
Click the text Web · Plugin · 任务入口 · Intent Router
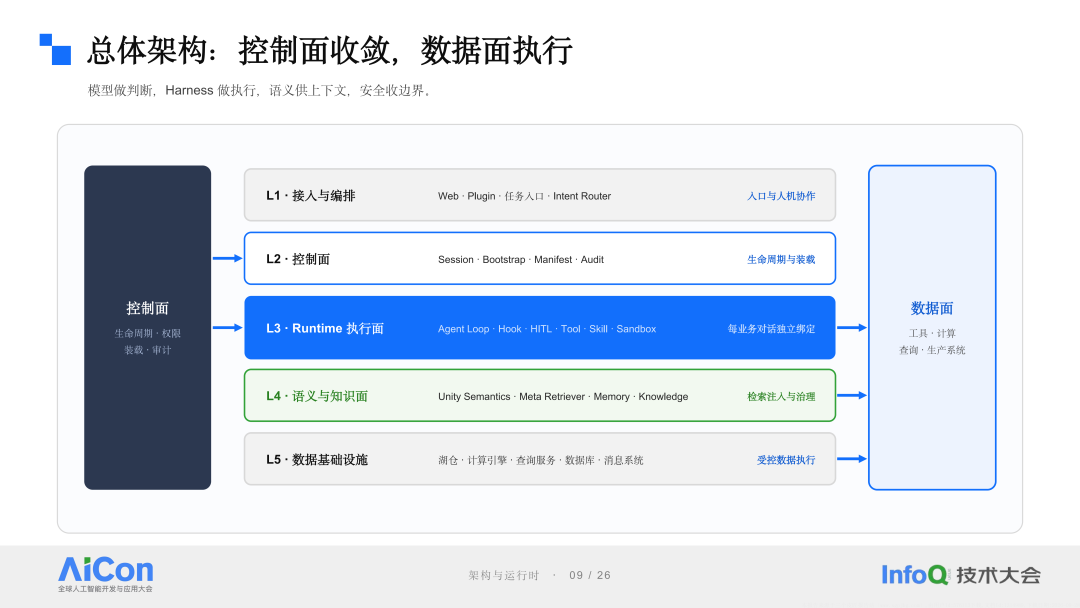coord(524,196)
